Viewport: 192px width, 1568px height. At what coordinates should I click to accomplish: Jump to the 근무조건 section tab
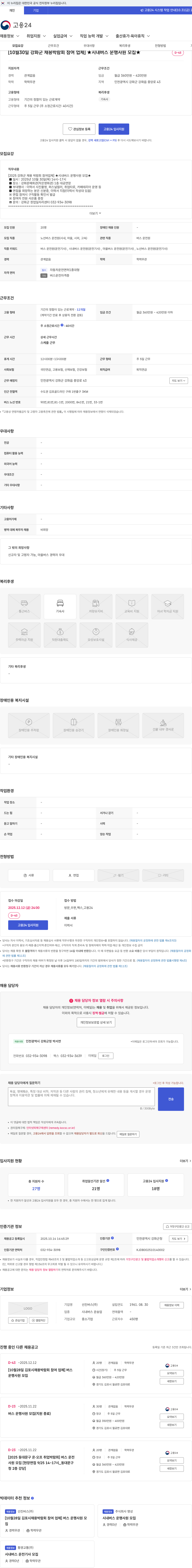[53, 46]
